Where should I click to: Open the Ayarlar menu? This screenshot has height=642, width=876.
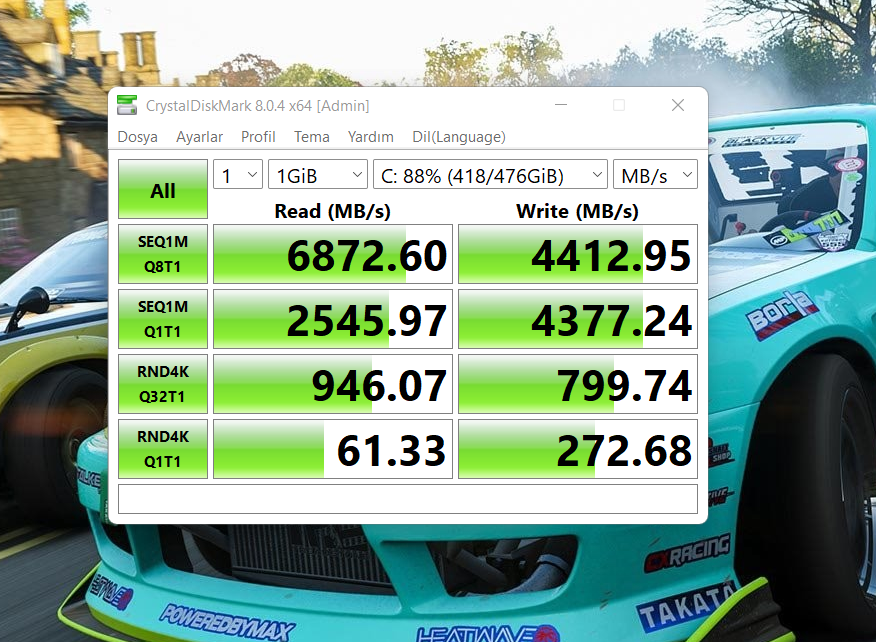[x=199, y=137]
